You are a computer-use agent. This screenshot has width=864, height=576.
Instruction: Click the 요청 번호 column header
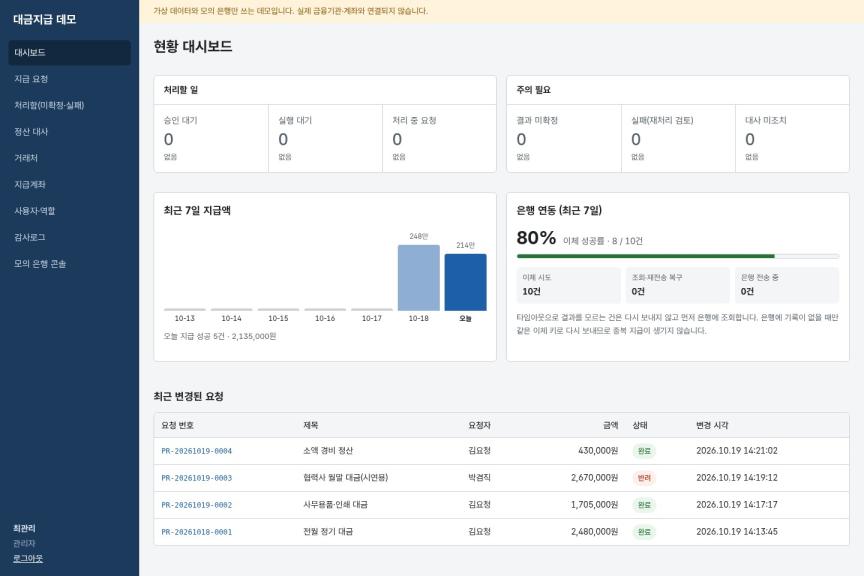pos(177,425)
